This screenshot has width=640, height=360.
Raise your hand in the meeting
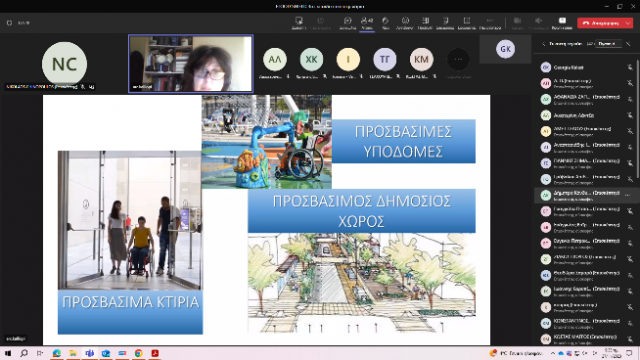(385, 23)
